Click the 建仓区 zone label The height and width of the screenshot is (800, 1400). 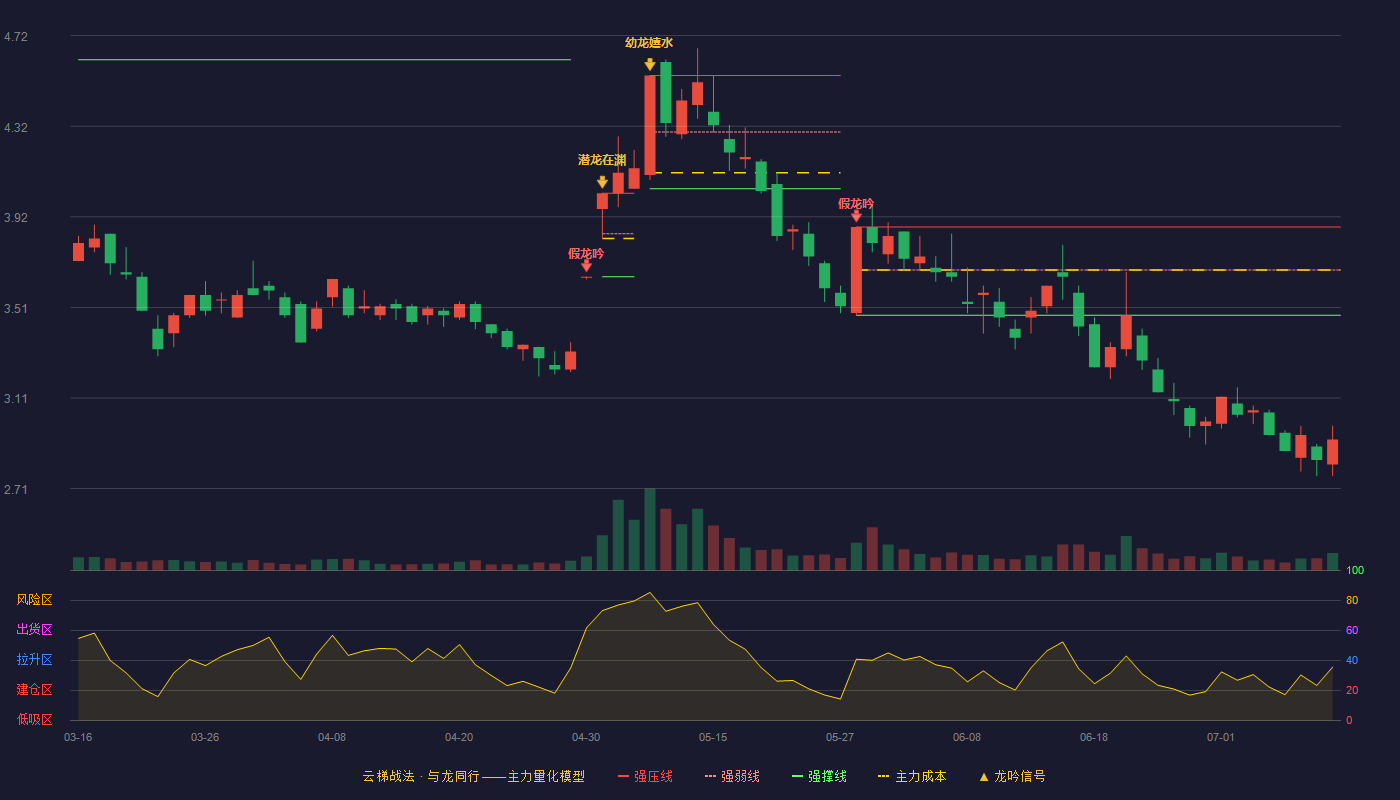[35, 690]
